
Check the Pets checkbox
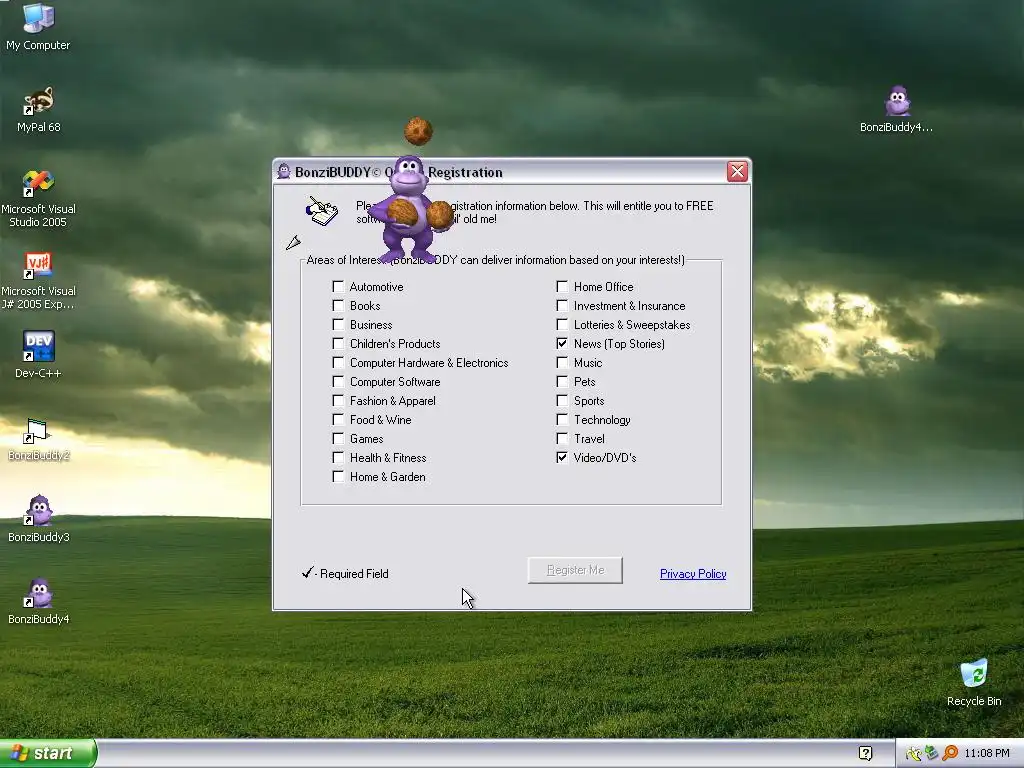tap(562, 381)
